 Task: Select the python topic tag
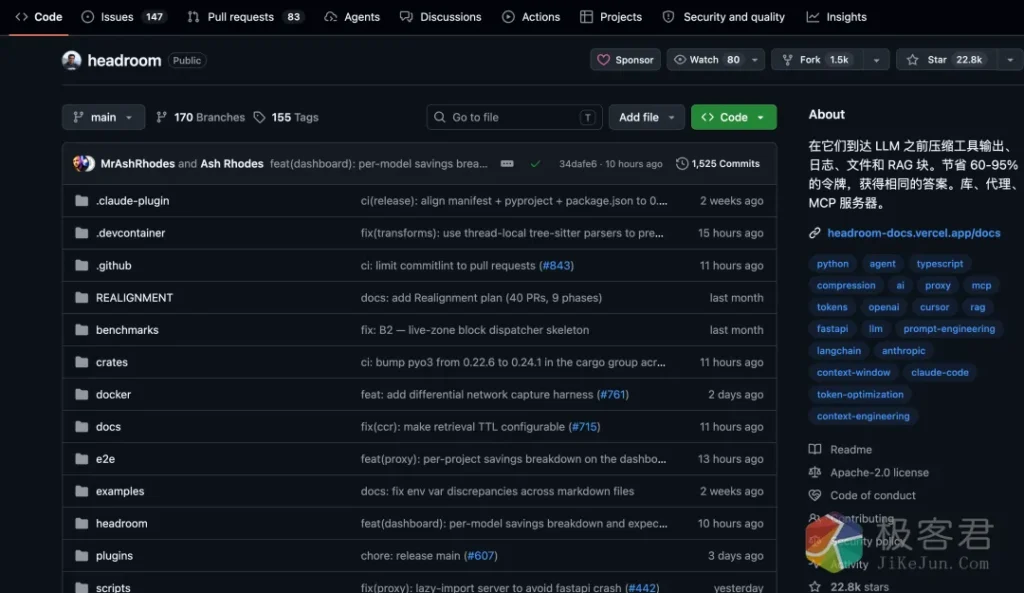click(832, 264)
